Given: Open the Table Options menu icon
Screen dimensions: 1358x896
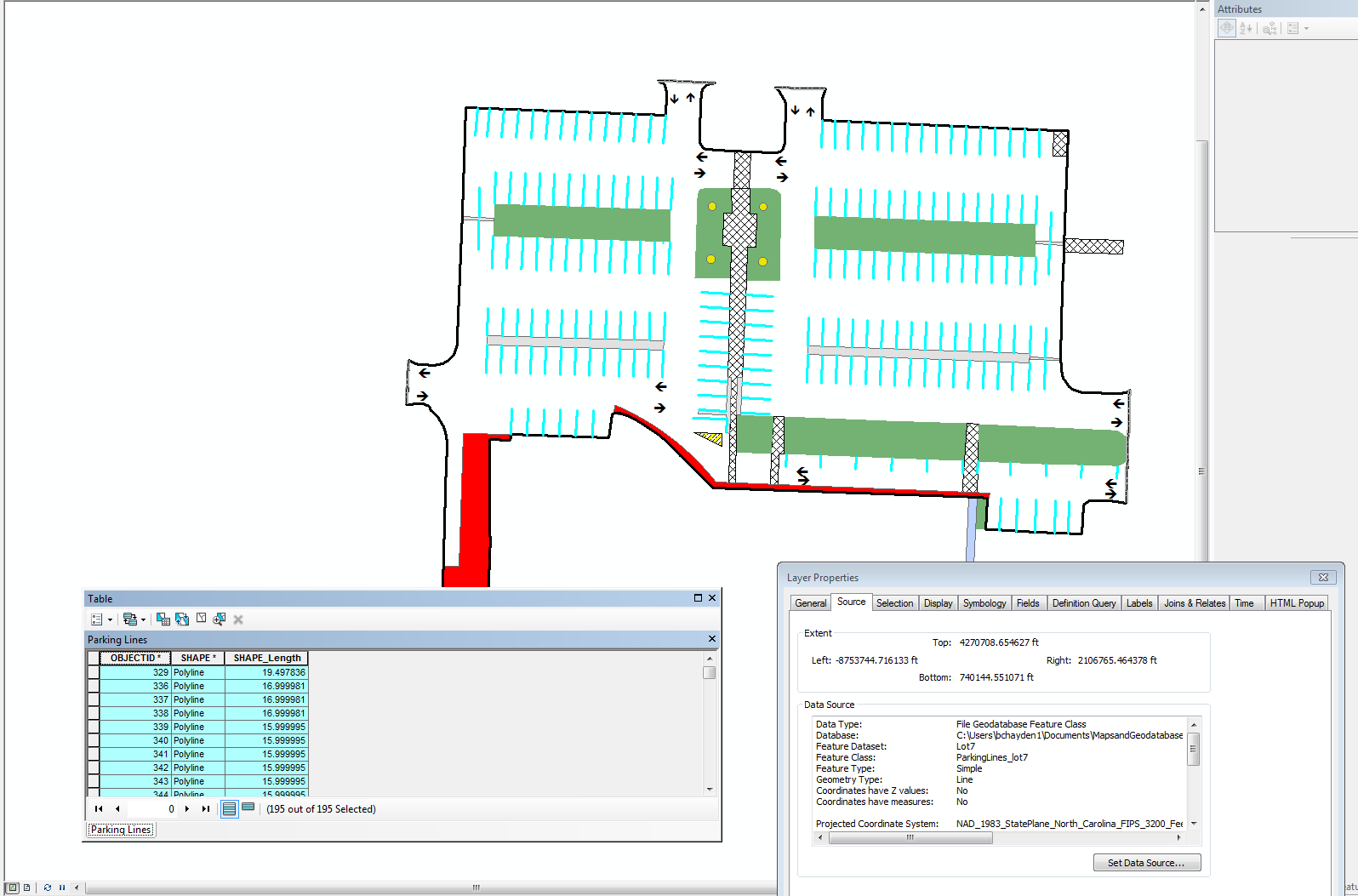Looking at the screenshot, I should 97,619.
